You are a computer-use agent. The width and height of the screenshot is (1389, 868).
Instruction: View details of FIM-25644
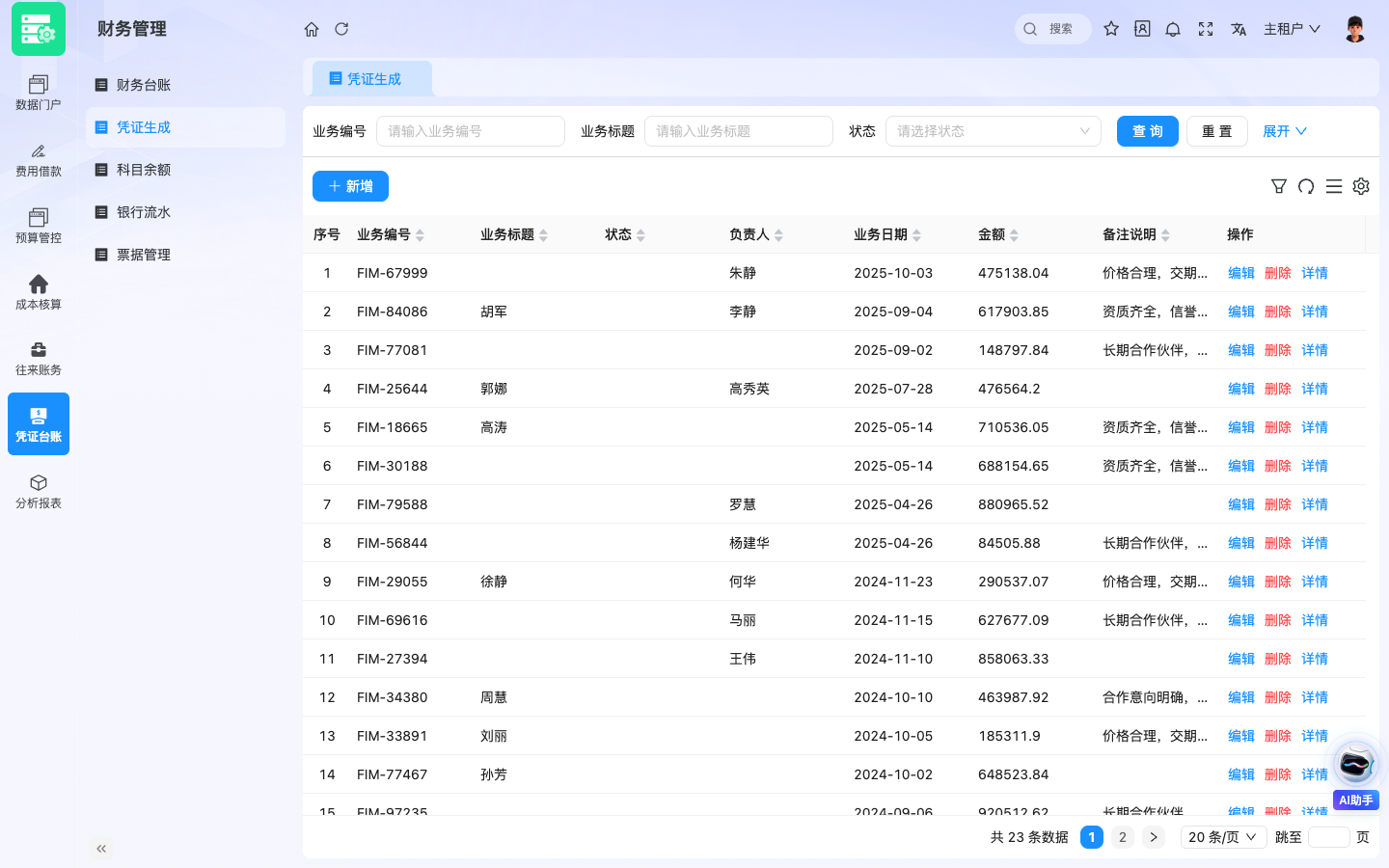(1315, 389)
